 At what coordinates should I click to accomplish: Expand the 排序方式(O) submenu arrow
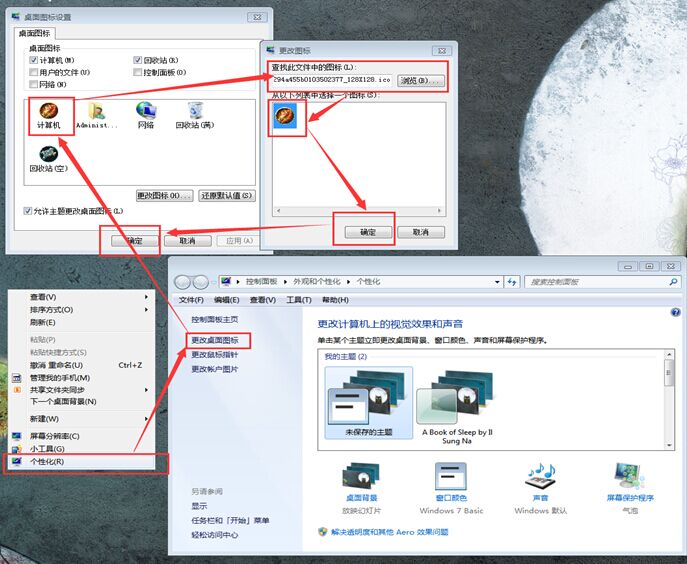(146, 309)
